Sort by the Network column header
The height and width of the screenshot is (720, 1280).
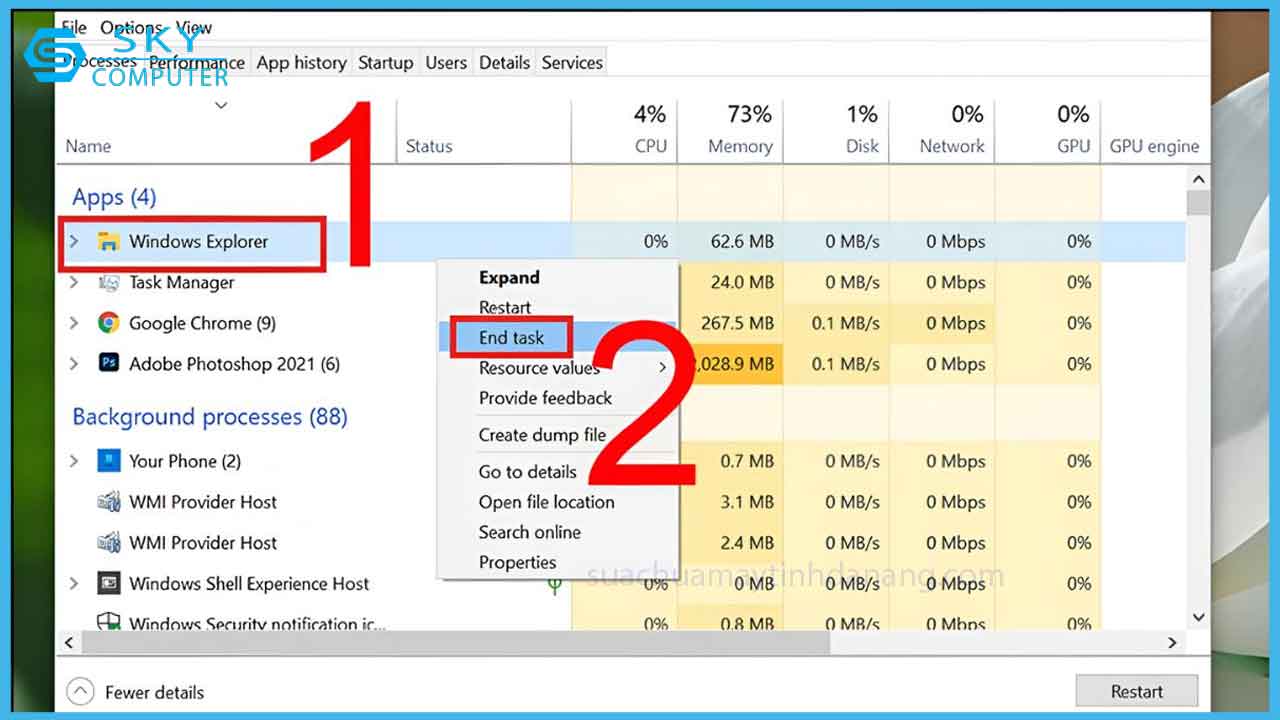952,146
